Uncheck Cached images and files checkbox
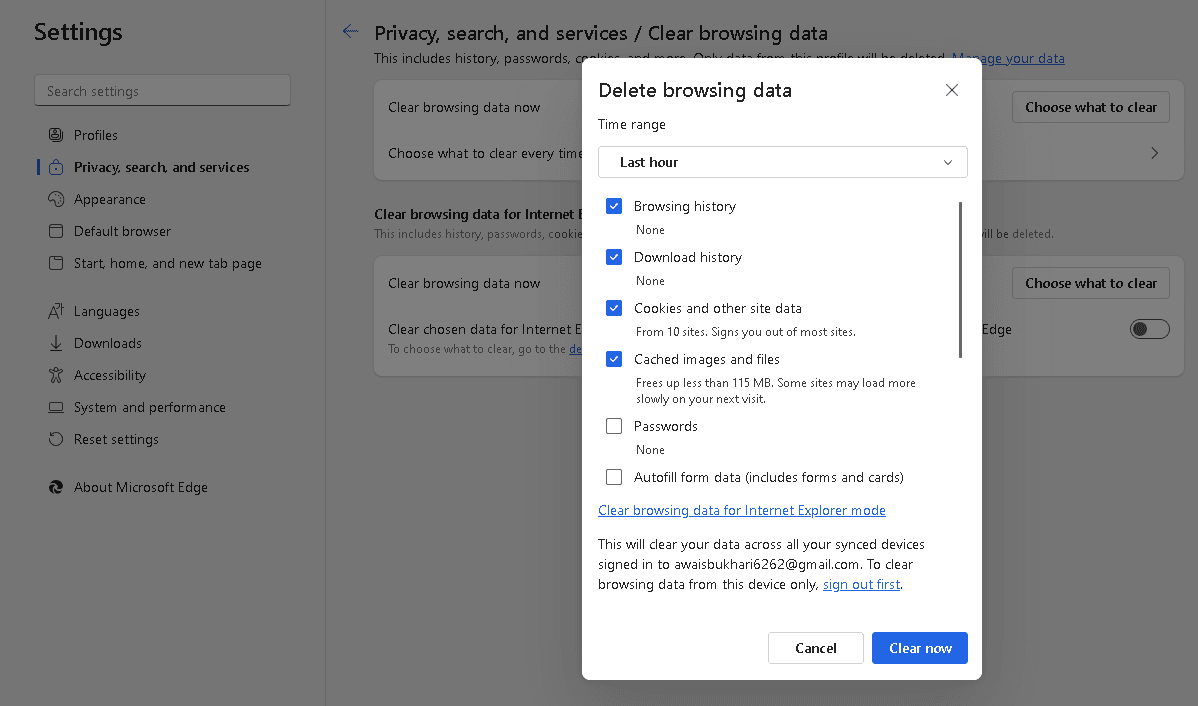Screen dimensions: 1198x706 [614, 359]
